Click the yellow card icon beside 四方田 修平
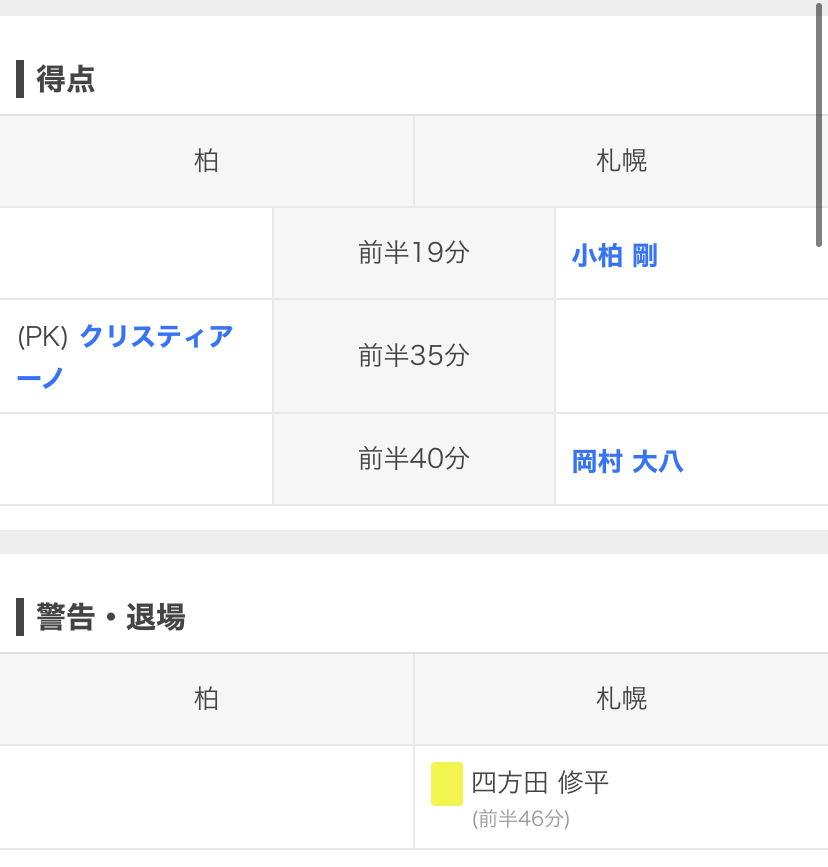Screen dimensions: 828x867 447,784
